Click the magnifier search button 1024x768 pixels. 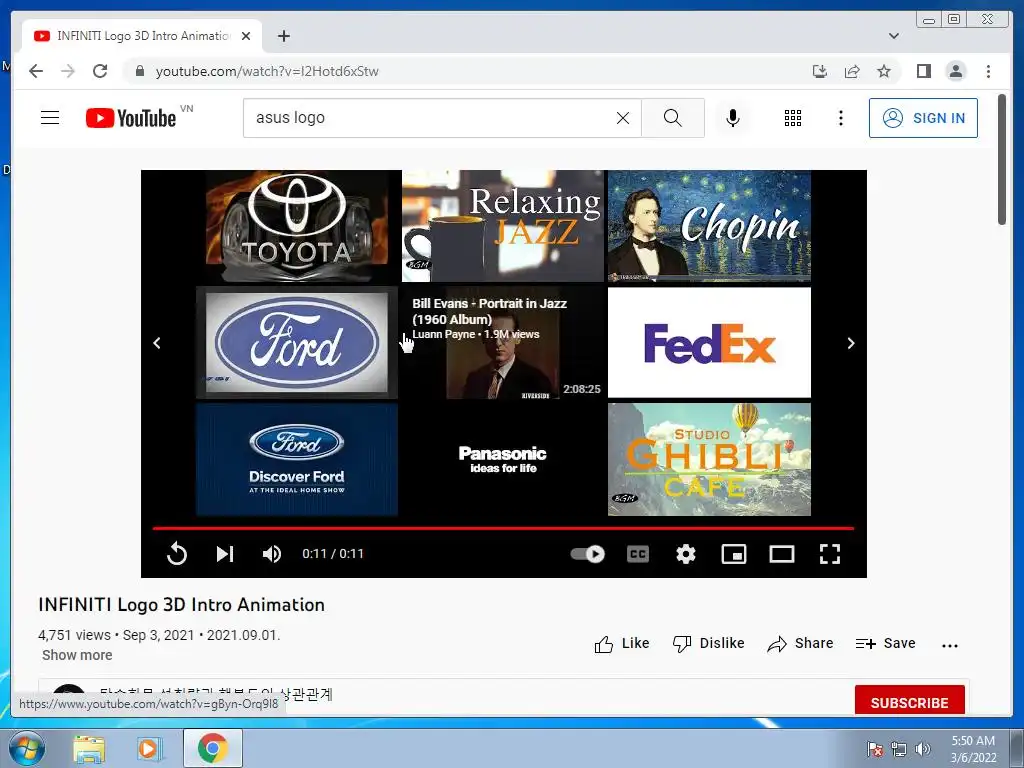tap(673, 118)
